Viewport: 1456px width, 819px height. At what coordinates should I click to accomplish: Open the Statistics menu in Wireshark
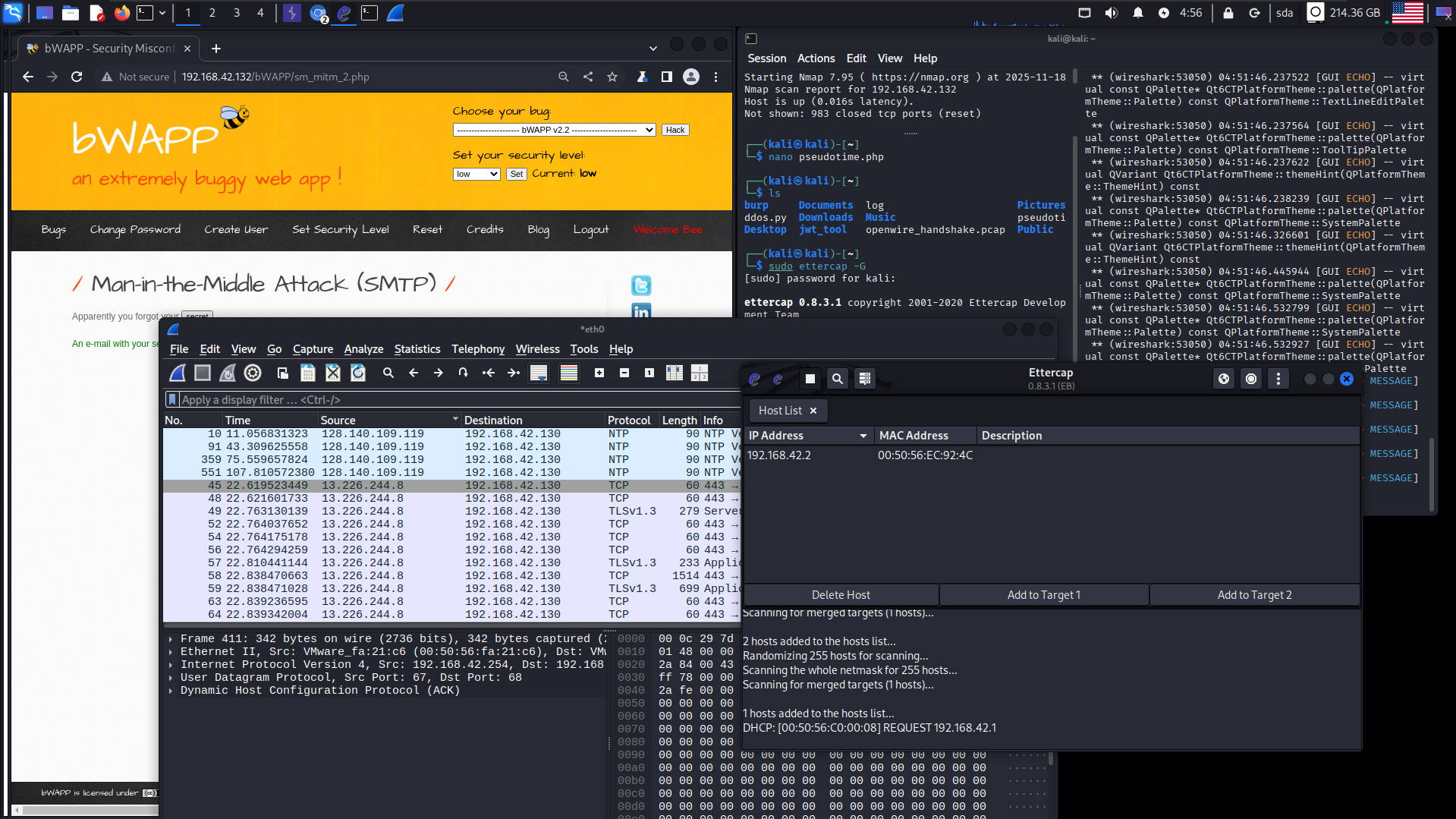click(417, 349)
